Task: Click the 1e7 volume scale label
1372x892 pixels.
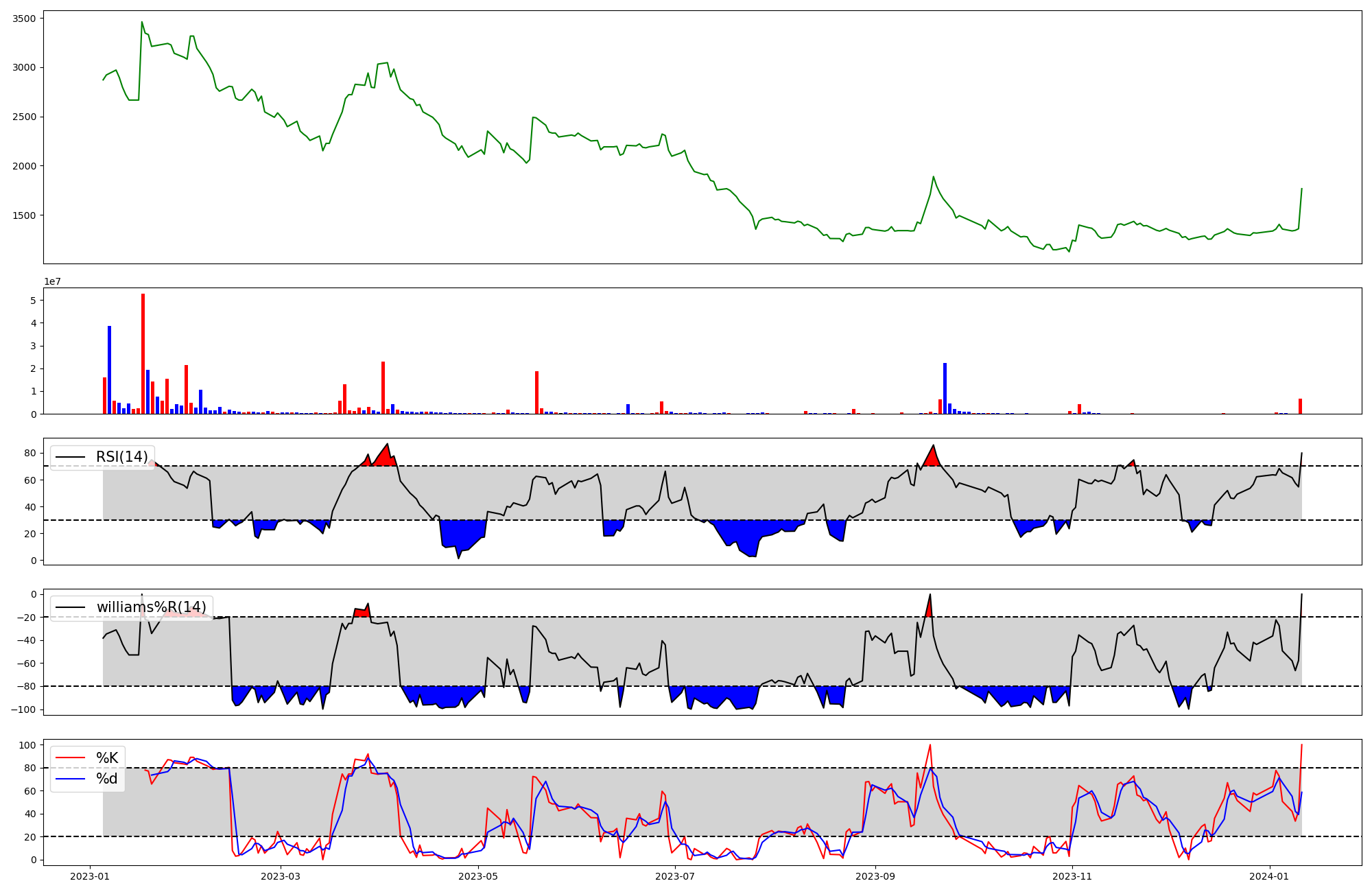Action: point(52,281)
